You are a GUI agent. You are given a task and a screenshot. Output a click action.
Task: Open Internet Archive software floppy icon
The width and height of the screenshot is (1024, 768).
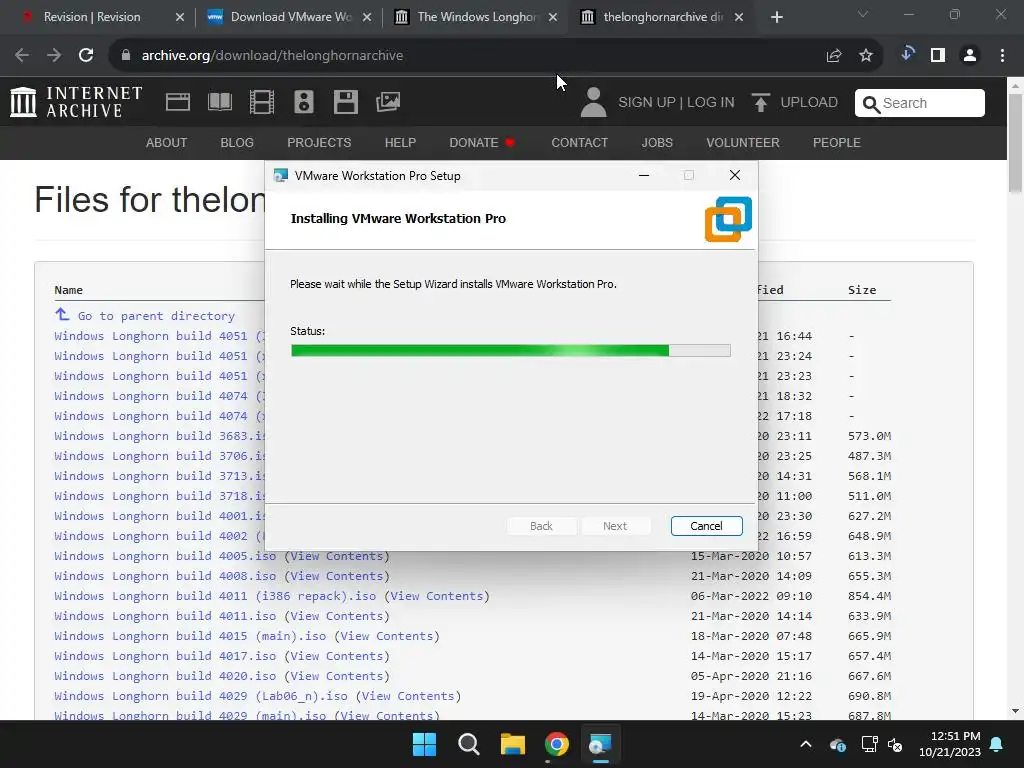pos(345,102)
